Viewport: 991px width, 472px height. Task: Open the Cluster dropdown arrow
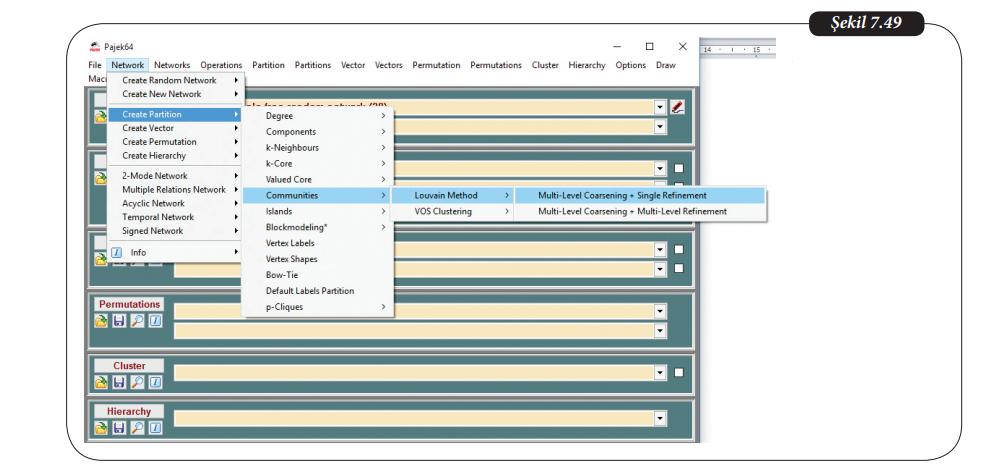(x=660, y=373)
